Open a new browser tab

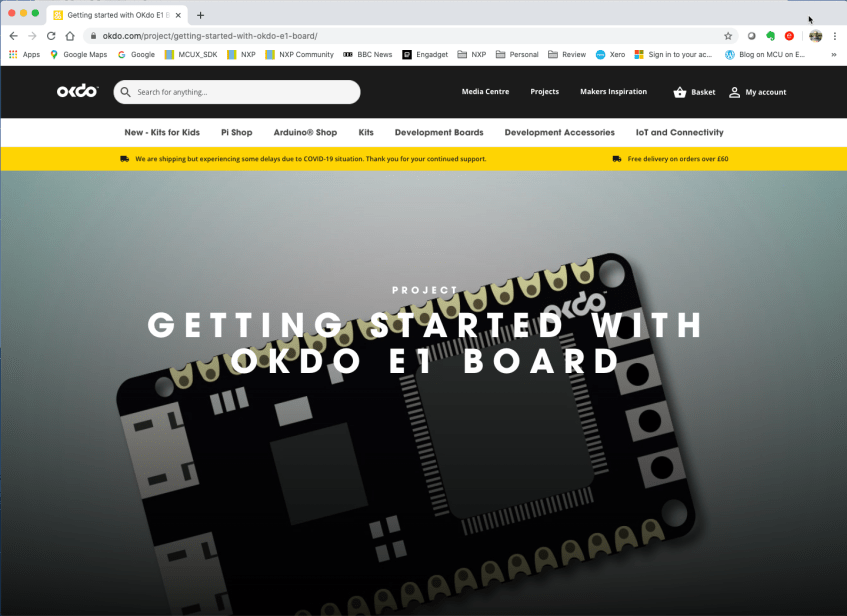(x=200, y=15)
